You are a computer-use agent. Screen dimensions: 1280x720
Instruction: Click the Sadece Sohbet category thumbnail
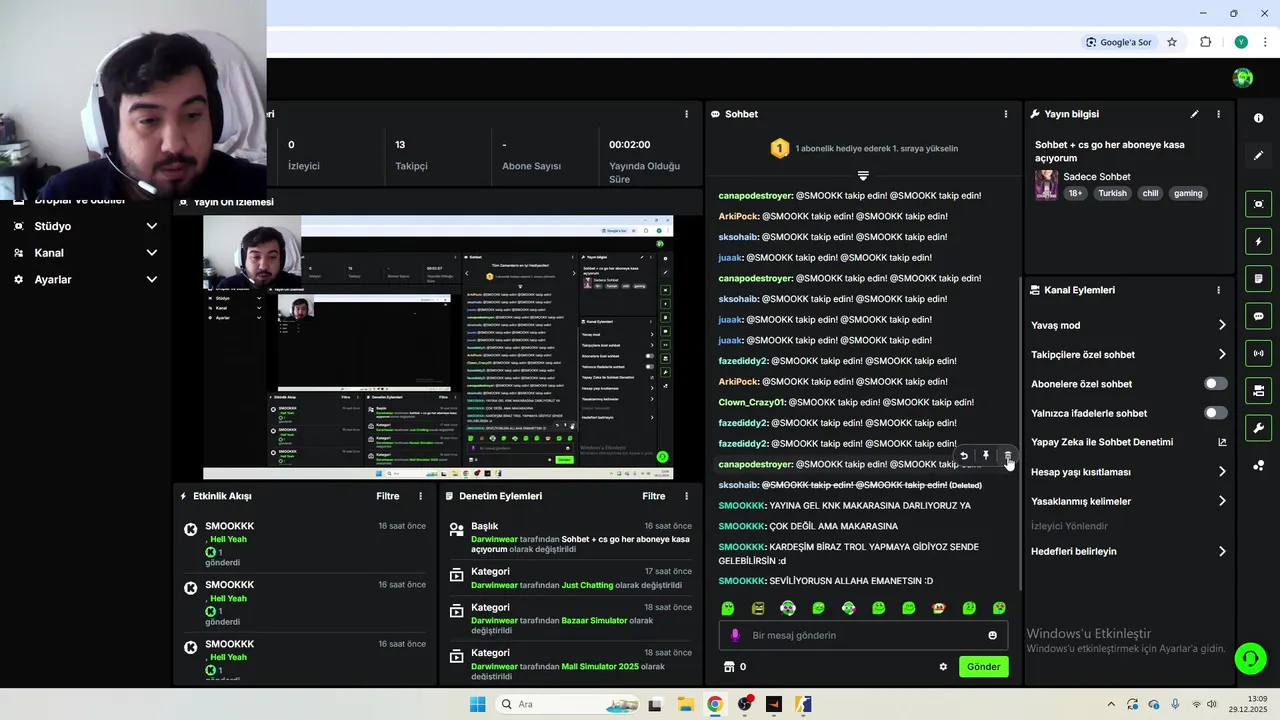pyautogui.click(x=1046, y=185)
